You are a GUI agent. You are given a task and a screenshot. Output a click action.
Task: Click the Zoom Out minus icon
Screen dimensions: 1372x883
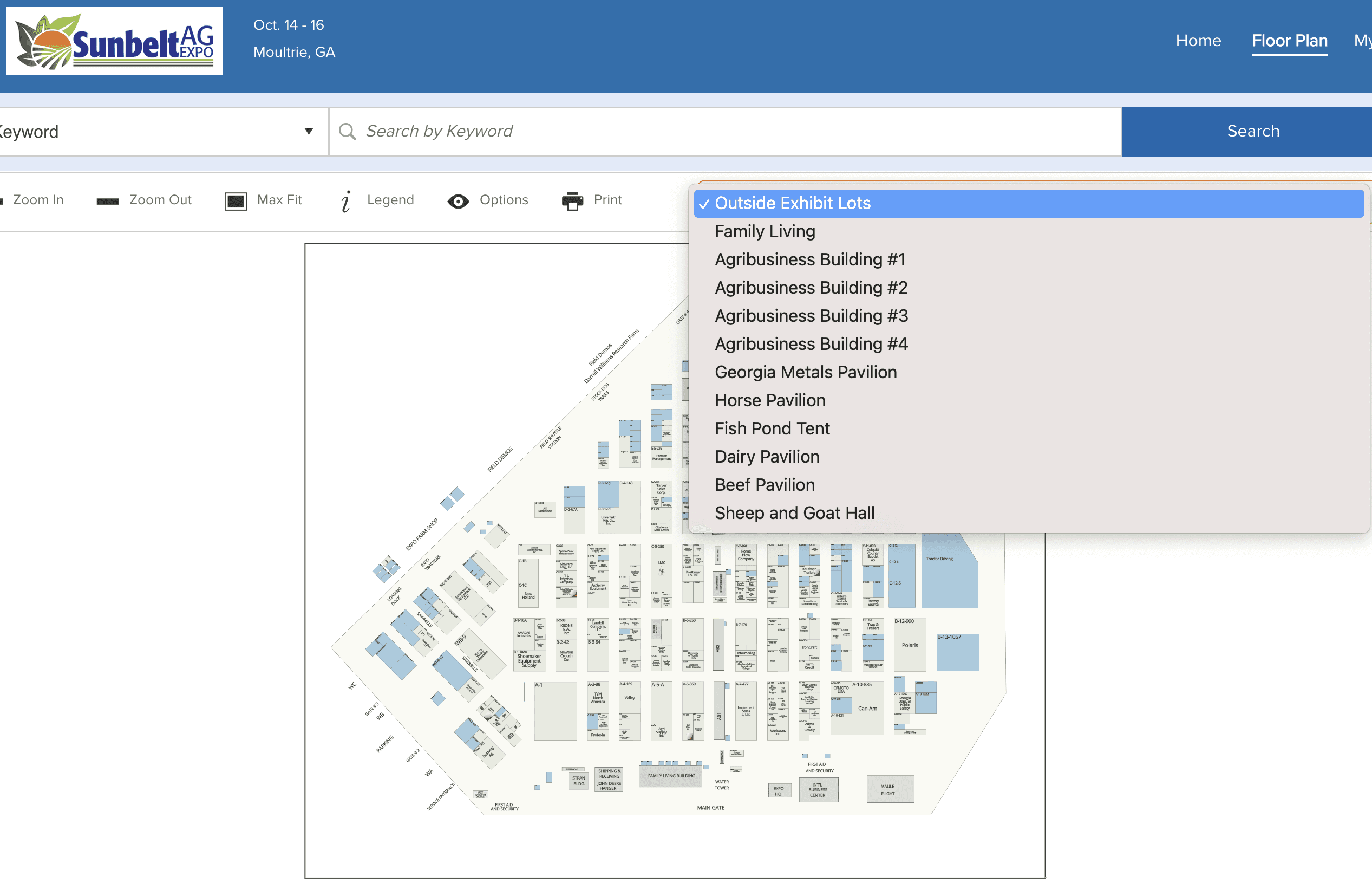[108, 200]
